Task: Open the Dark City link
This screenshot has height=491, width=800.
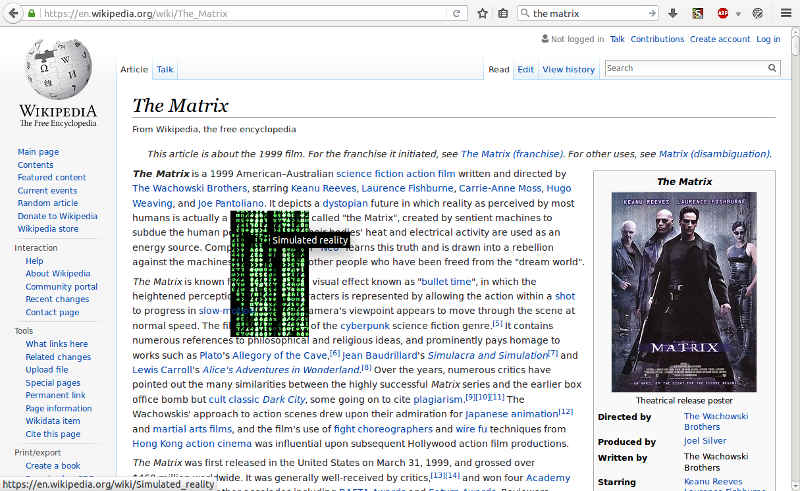Action: 284,400
